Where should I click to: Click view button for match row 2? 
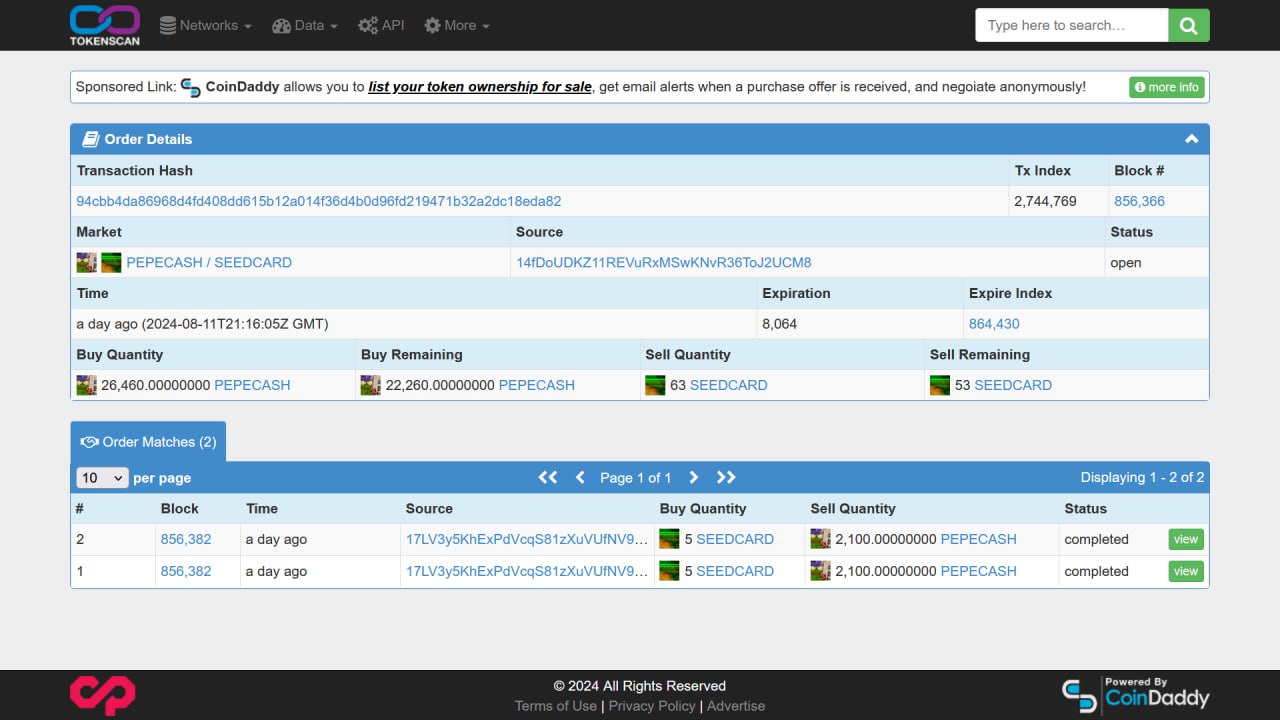click(x=1186, y=539)
